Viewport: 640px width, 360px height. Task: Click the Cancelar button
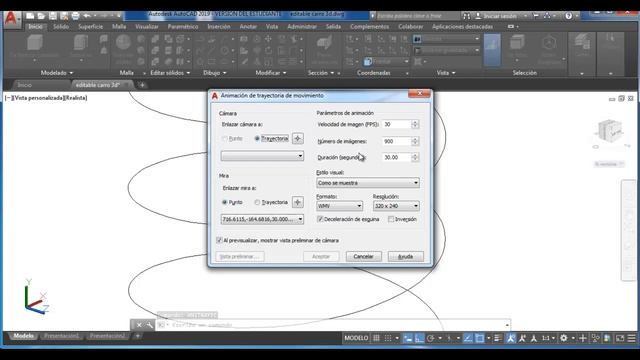[364, 256]
